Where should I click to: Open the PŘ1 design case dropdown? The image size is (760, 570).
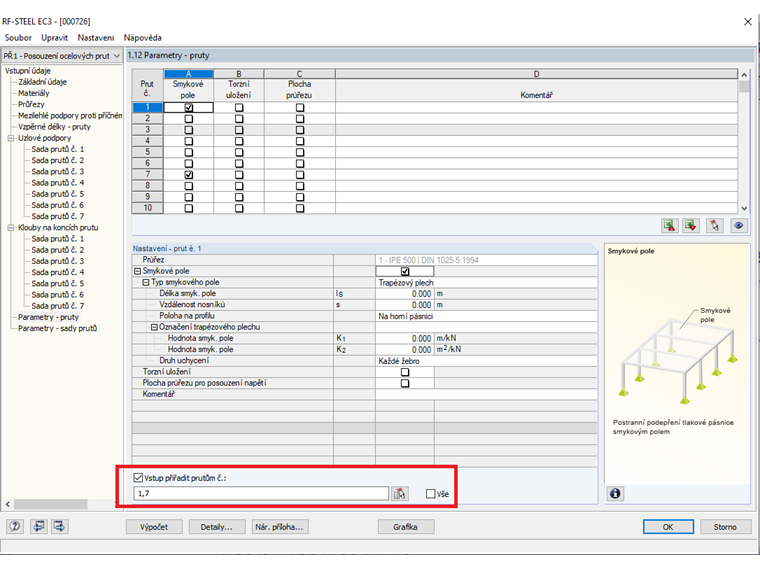point(116,56)
